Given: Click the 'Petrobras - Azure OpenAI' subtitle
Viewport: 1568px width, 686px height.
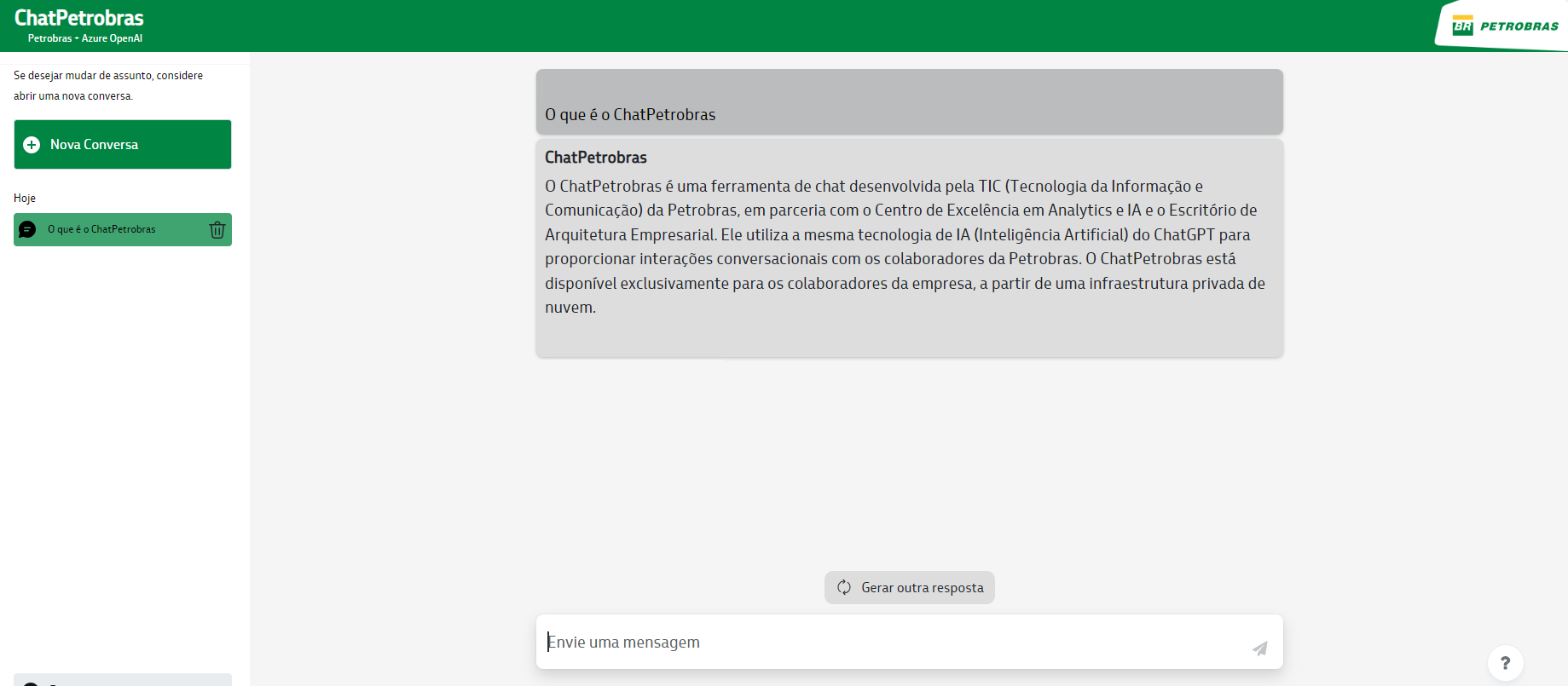Looking at the screenshot, I should click(x=85, y=38).
